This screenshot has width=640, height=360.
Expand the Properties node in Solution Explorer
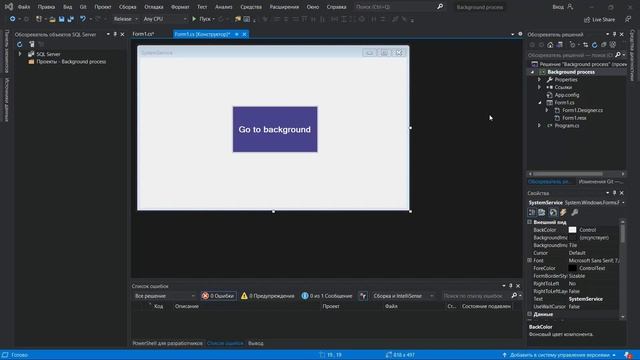539,80
